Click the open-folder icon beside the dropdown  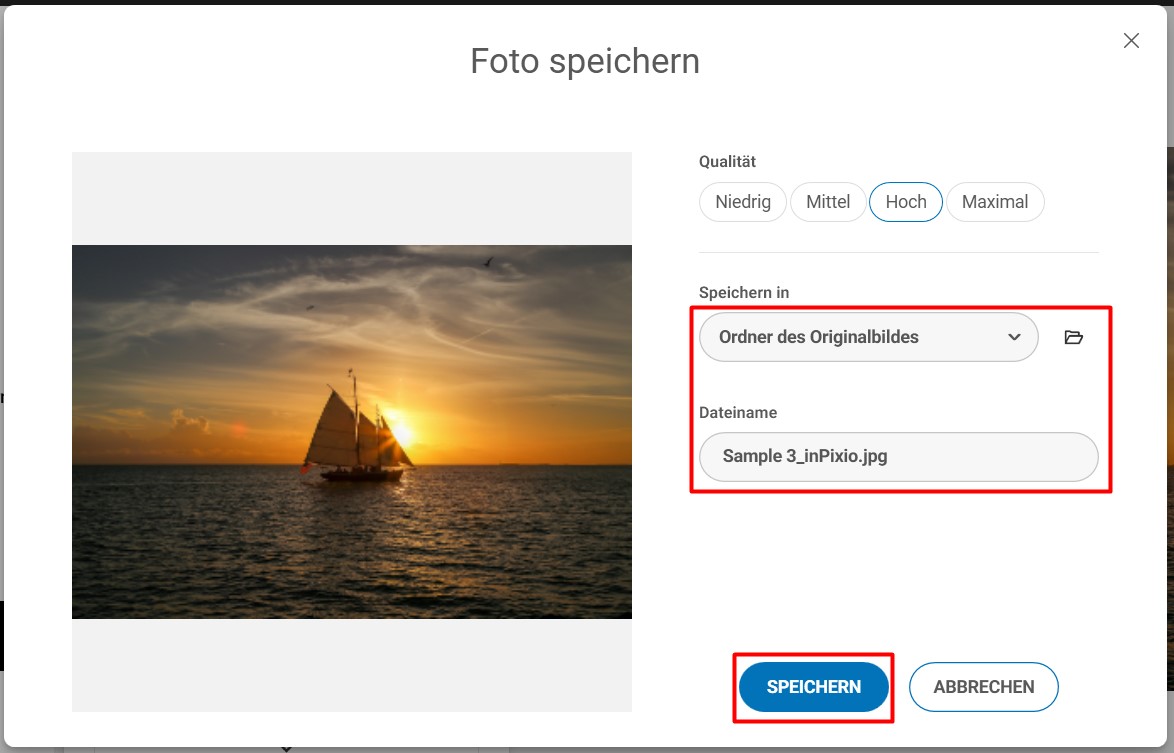[x=1074, y=337]
